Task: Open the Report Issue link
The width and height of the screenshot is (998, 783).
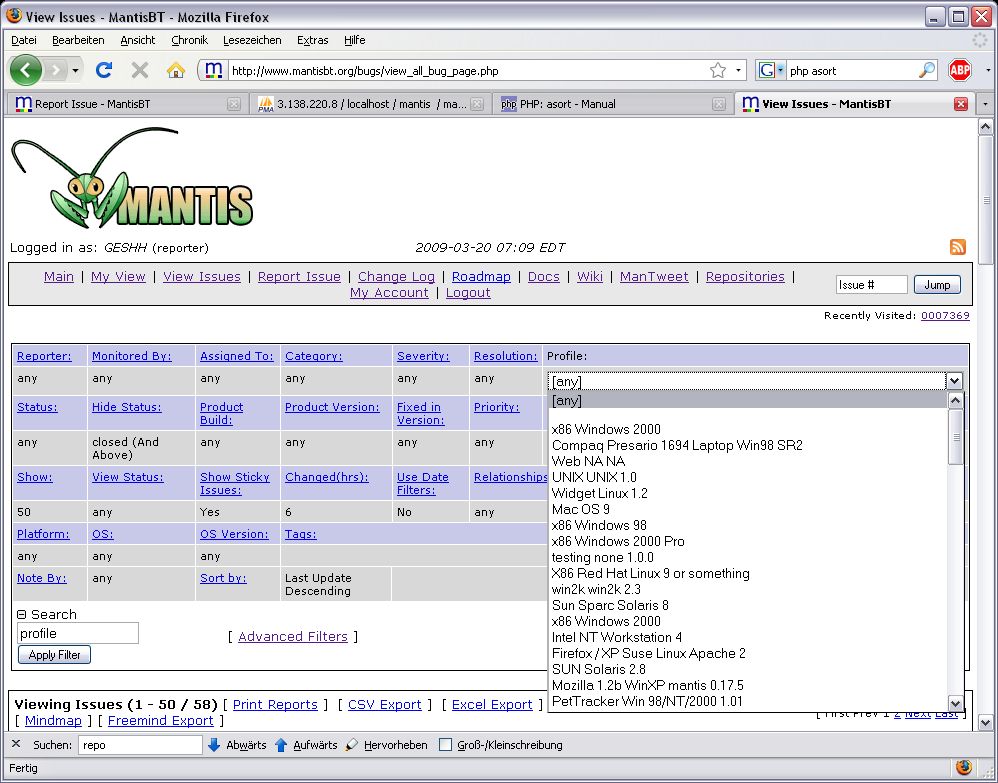Action: point(299,277)
